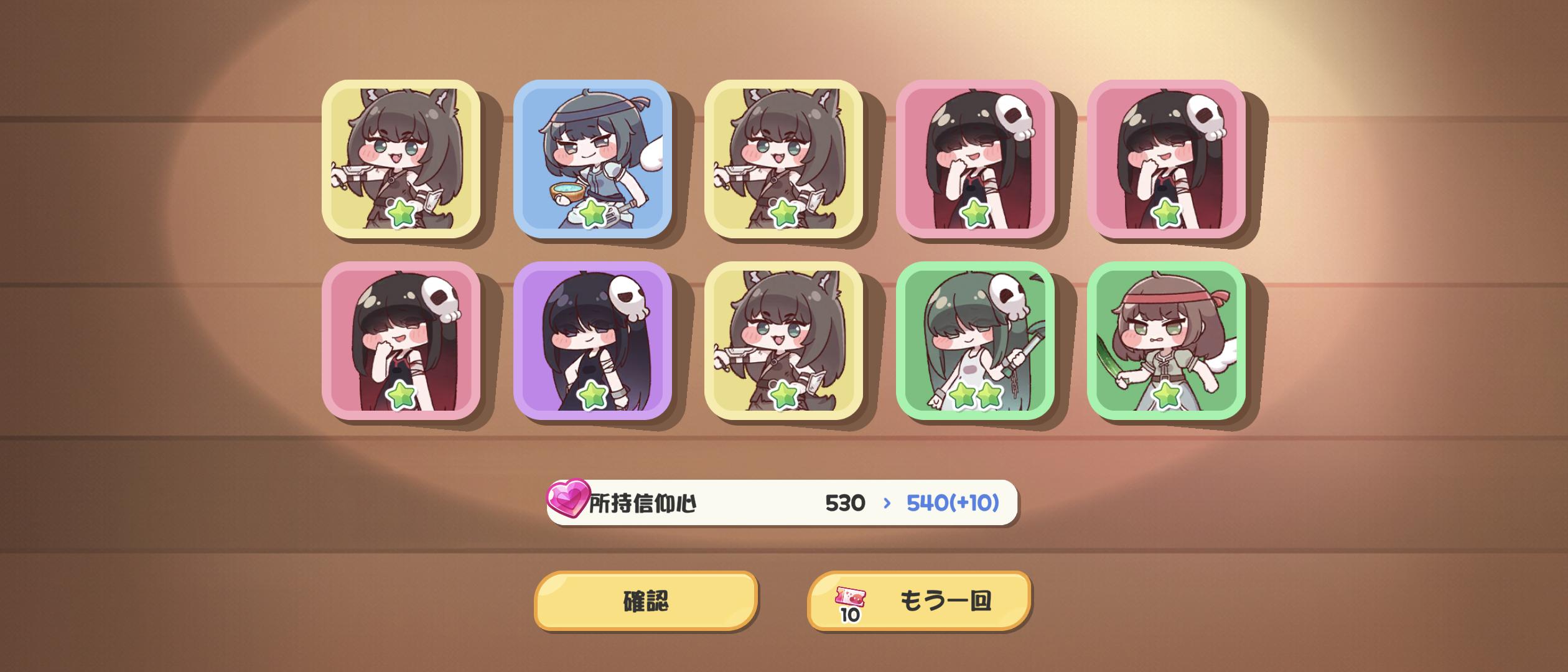Image resolution: width=1568 pixels, height=672 pixels.
Task: Click the 540(+10) updated faith value
Action: [x=953, y=503]
